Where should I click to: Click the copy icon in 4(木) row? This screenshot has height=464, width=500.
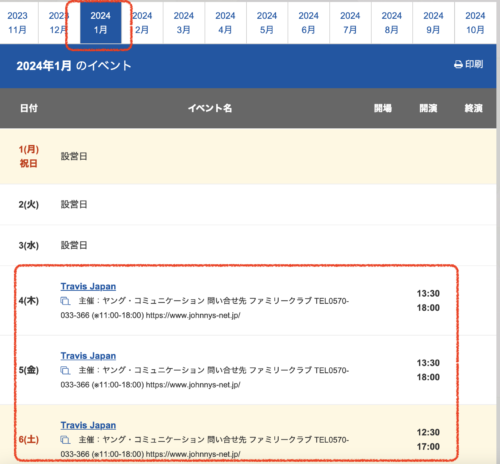(65, 301)
